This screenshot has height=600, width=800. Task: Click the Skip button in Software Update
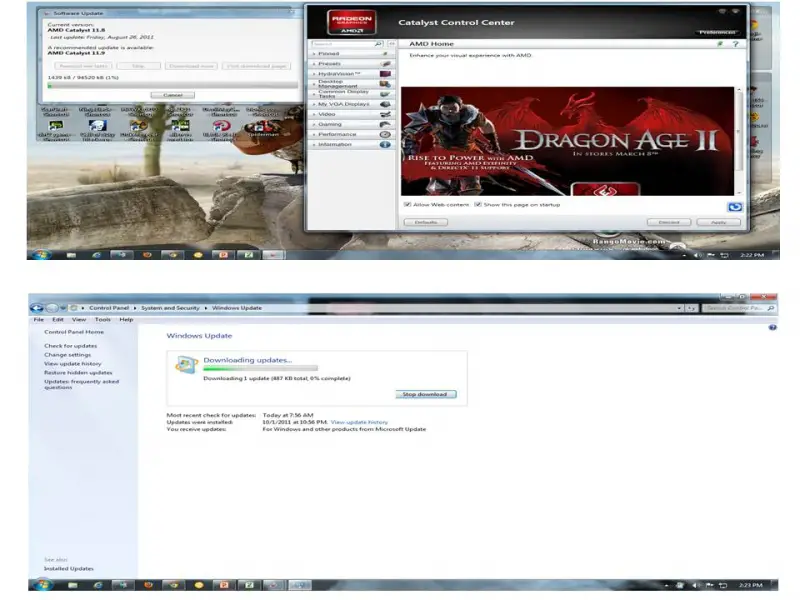click(138, 66)
